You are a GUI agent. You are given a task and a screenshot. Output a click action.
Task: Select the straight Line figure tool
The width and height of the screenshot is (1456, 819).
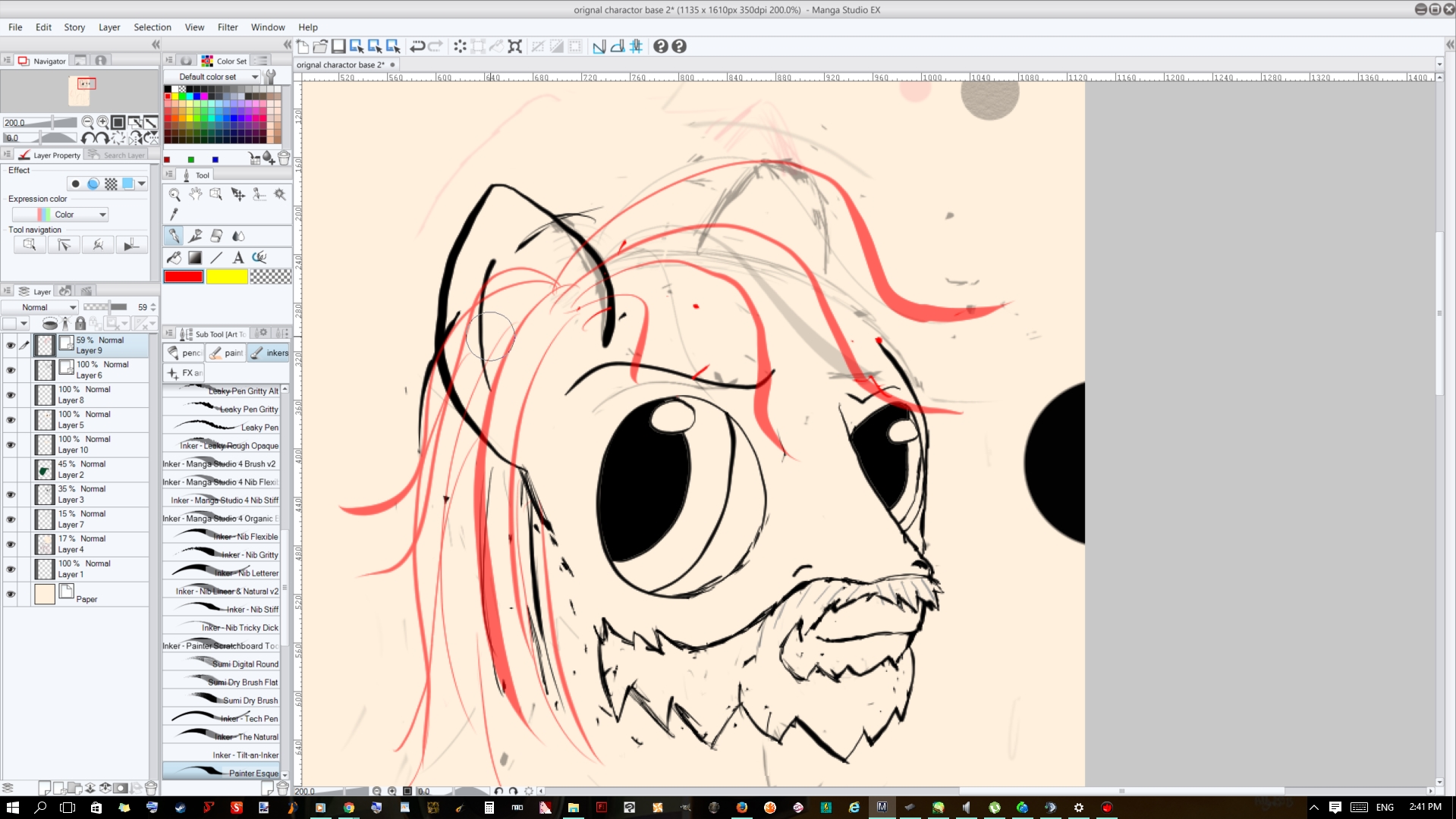coord(217,258)
